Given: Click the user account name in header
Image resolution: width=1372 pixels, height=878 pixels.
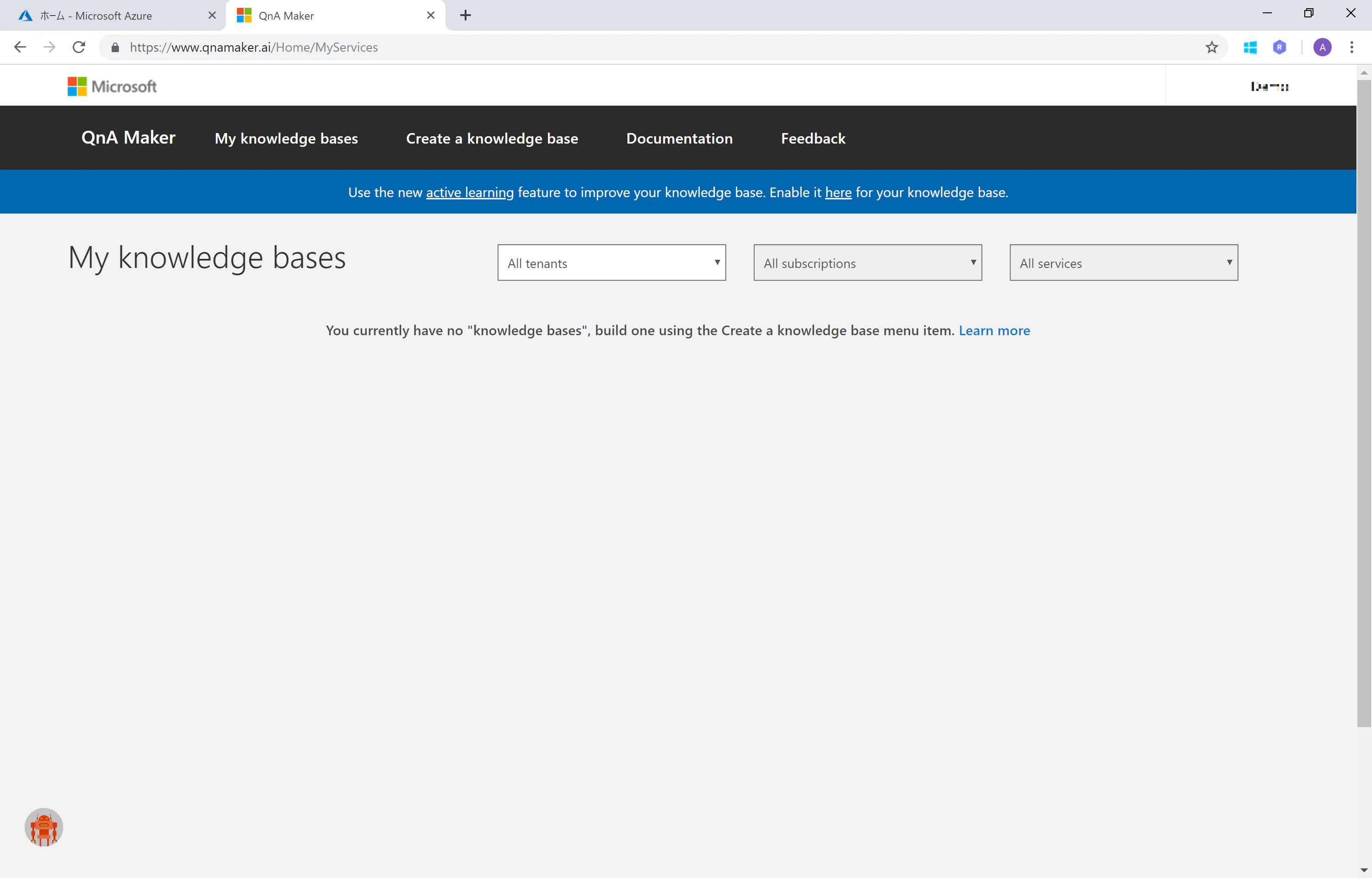Looking at the screenshot, I should pos(1270,87).
